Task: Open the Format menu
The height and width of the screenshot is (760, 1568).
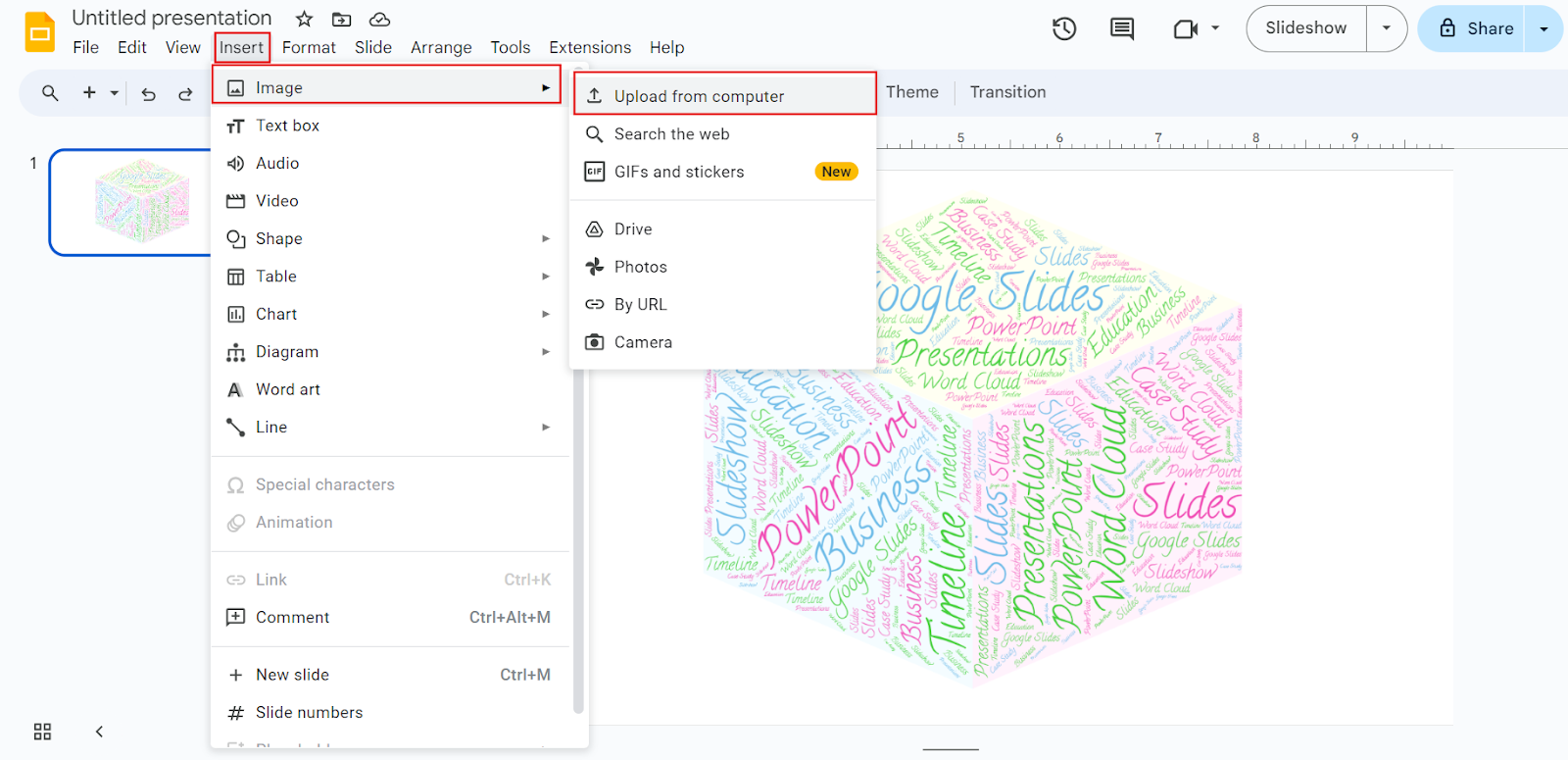Action: pyautogui.click(x=309, y=47)
